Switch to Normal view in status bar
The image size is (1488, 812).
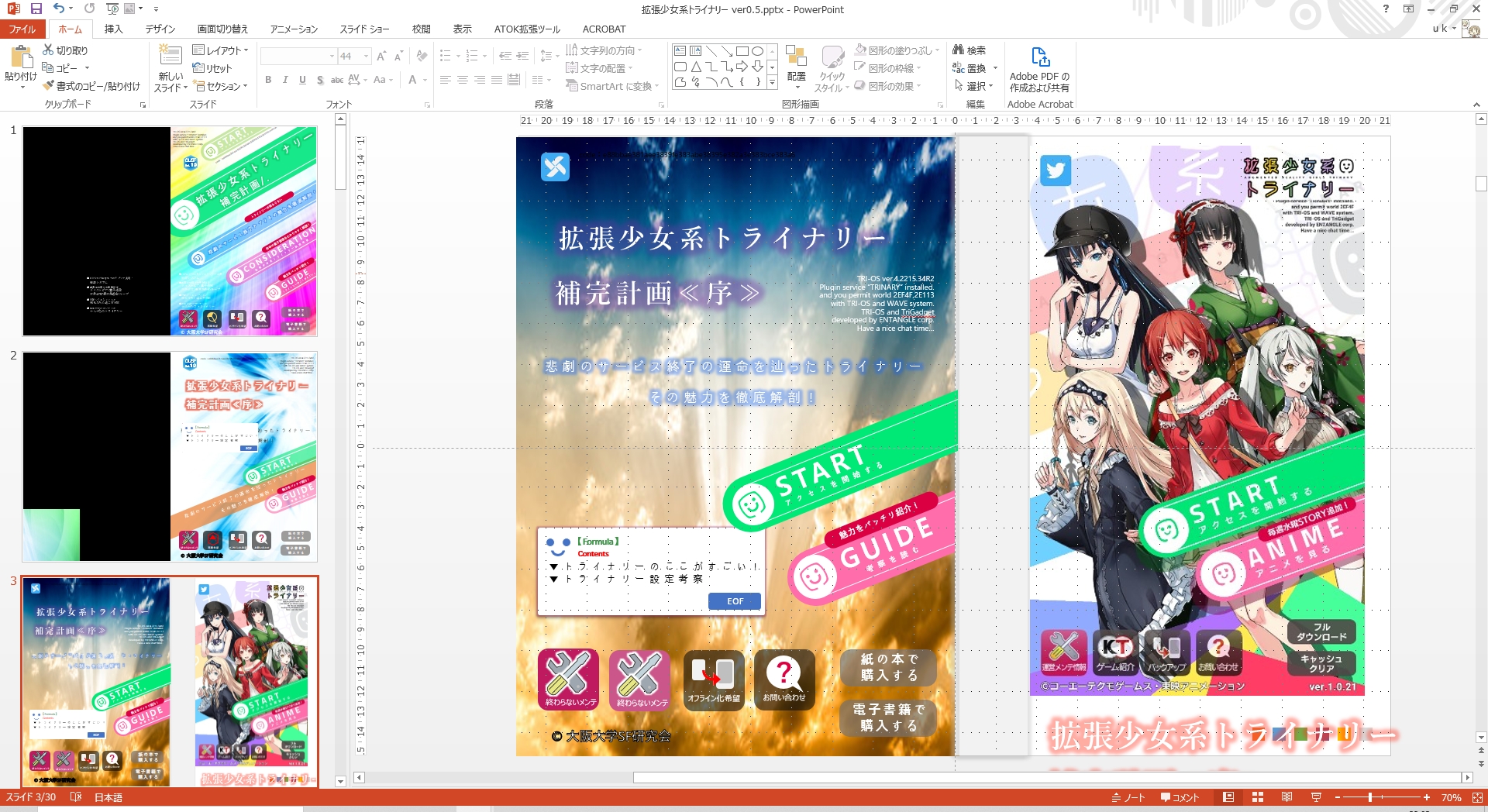coord(1228,797)
